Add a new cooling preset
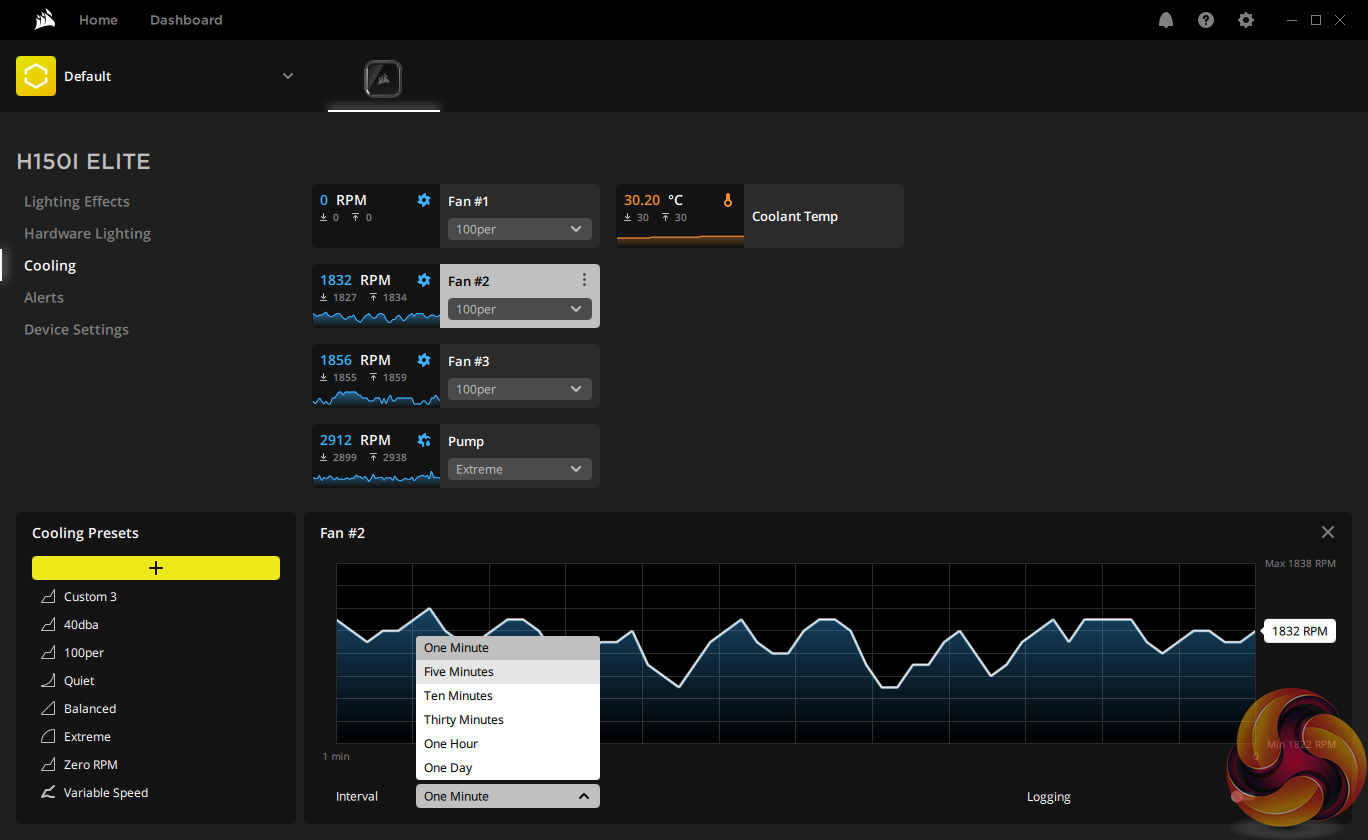The height and width of the screenshot is (840, 1368). click(x=156, y=568)
